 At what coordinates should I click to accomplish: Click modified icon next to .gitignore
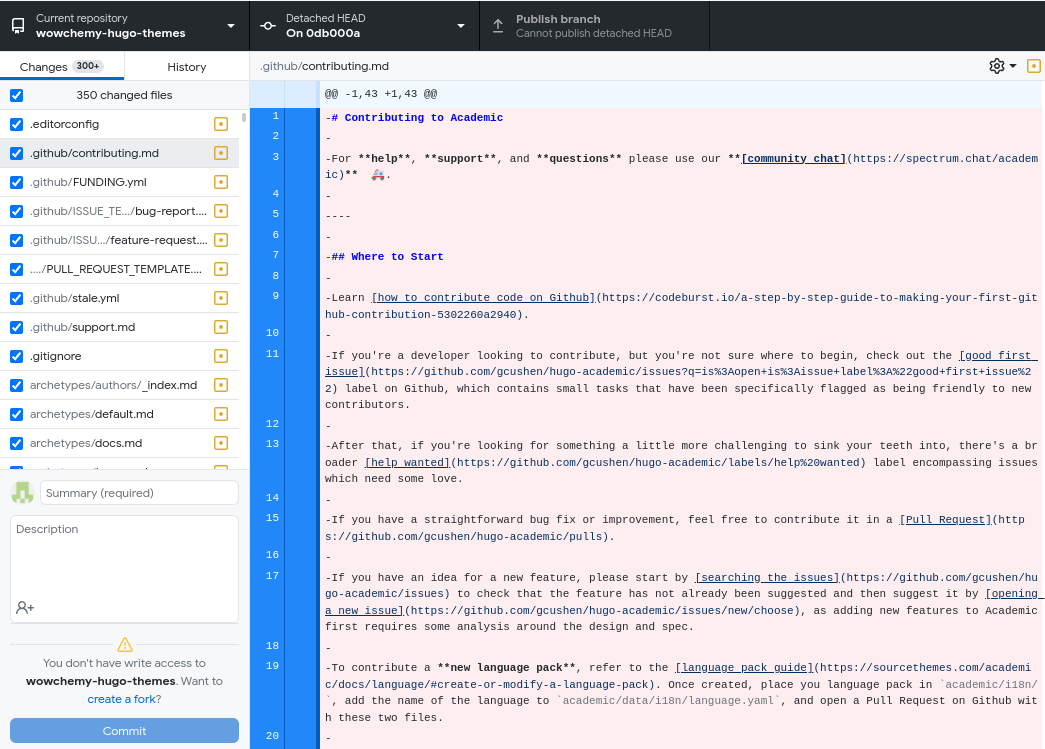pos(221,356)
